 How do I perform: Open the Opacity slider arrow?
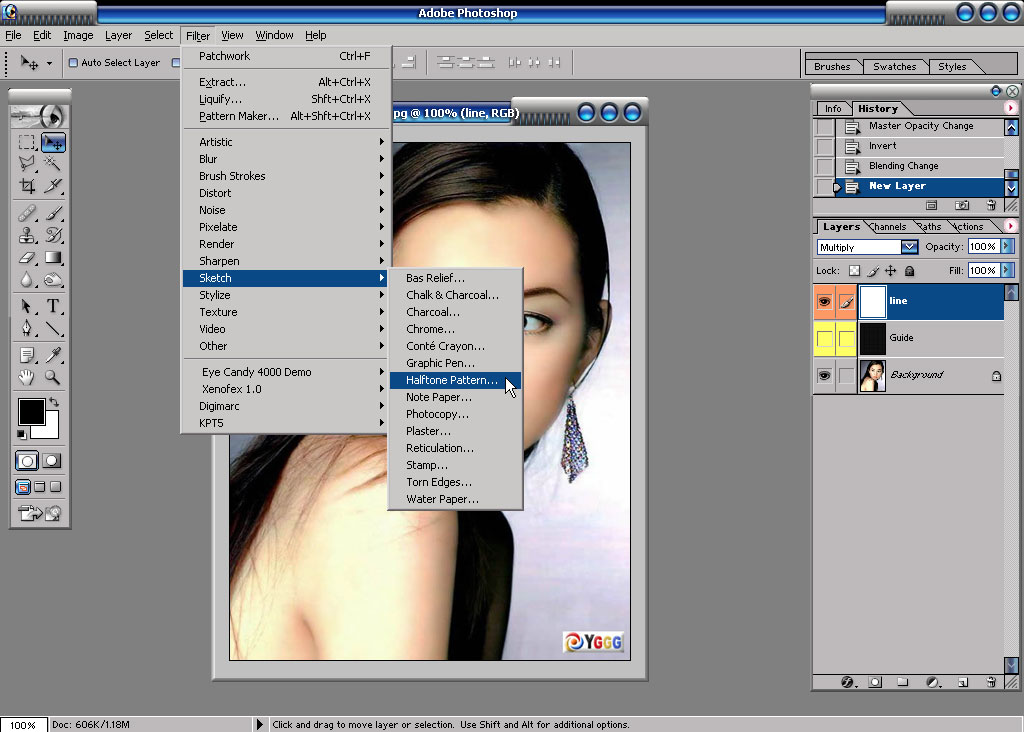click(1006, 246)
